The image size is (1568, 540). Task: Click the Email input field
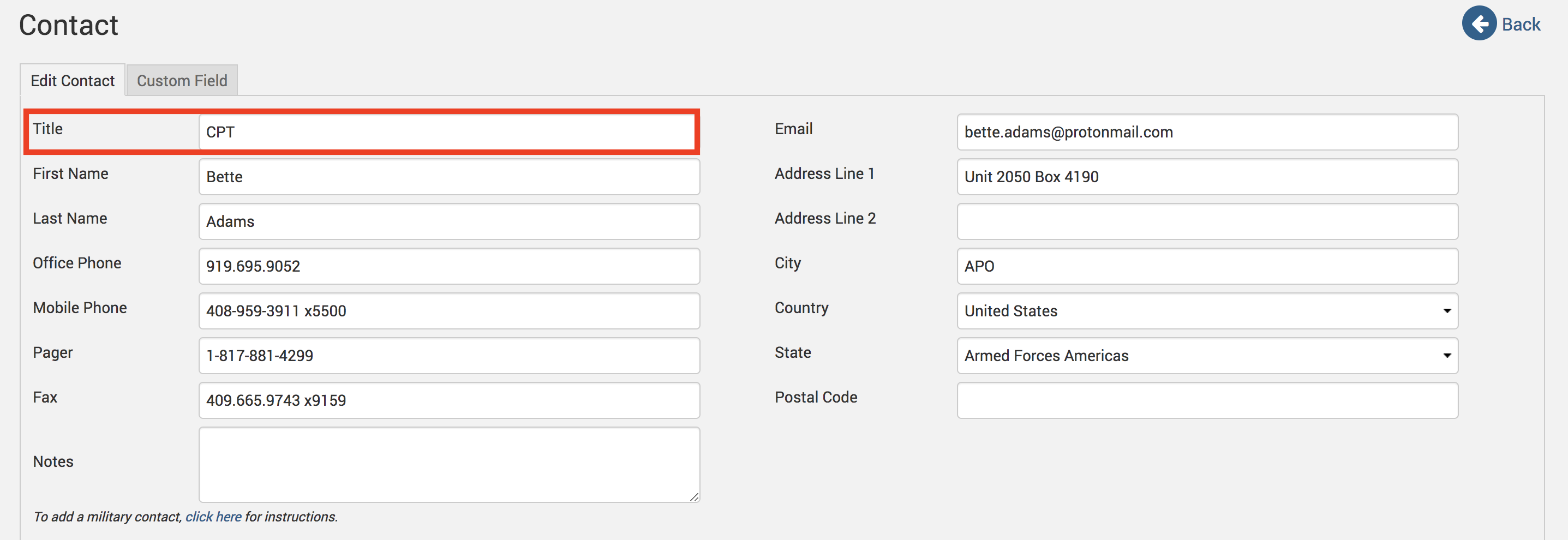point(1207,132)
